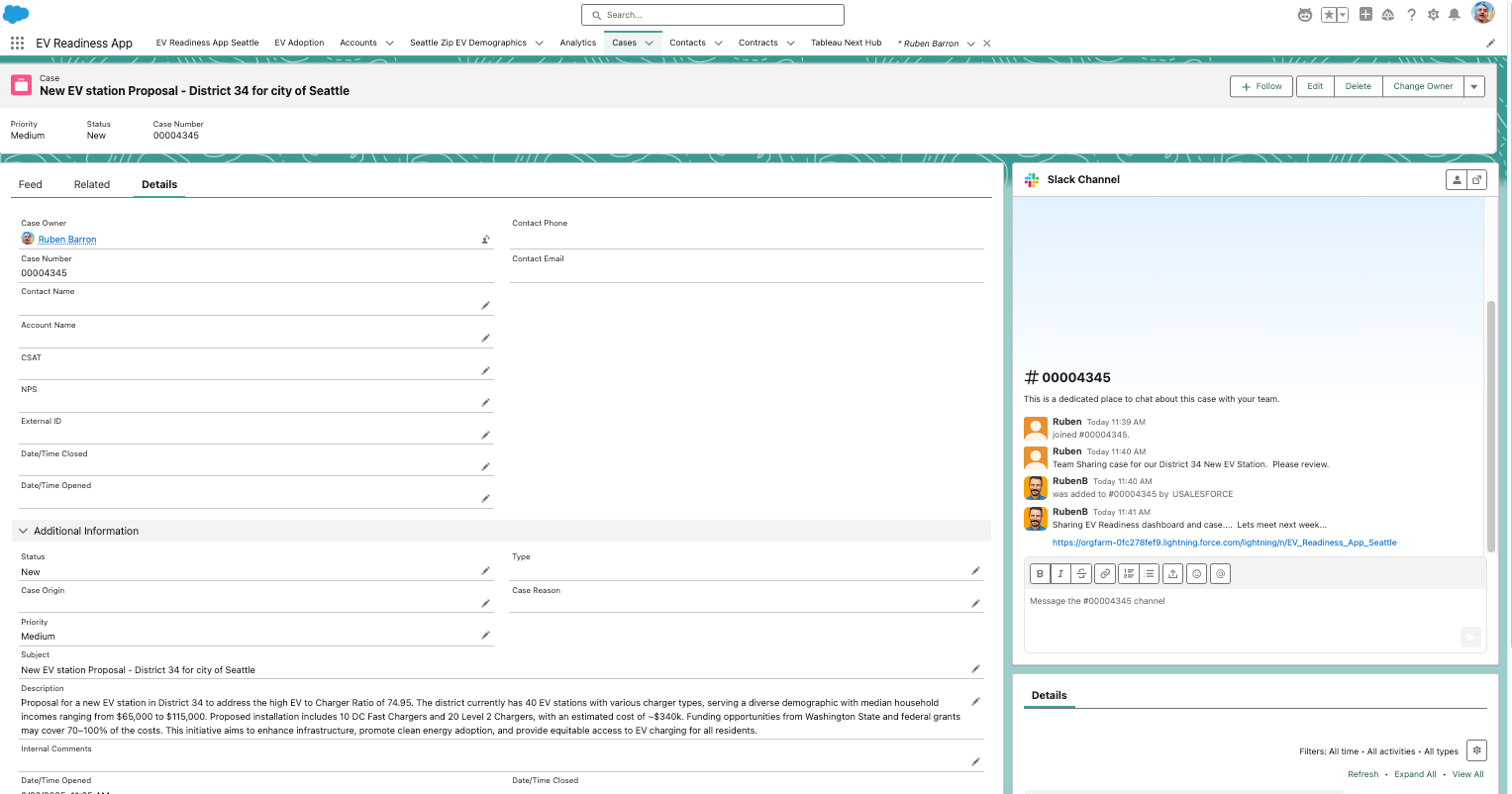Toggle strikethrough formatting in Slack message
Viewport: 1512px width, 794px height.
1081,573
